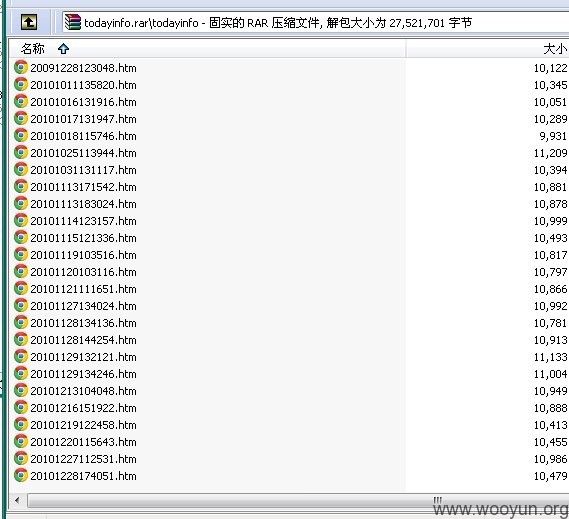Click size value 10,122
Screen dimensions: 569x519
click(550, 68)
